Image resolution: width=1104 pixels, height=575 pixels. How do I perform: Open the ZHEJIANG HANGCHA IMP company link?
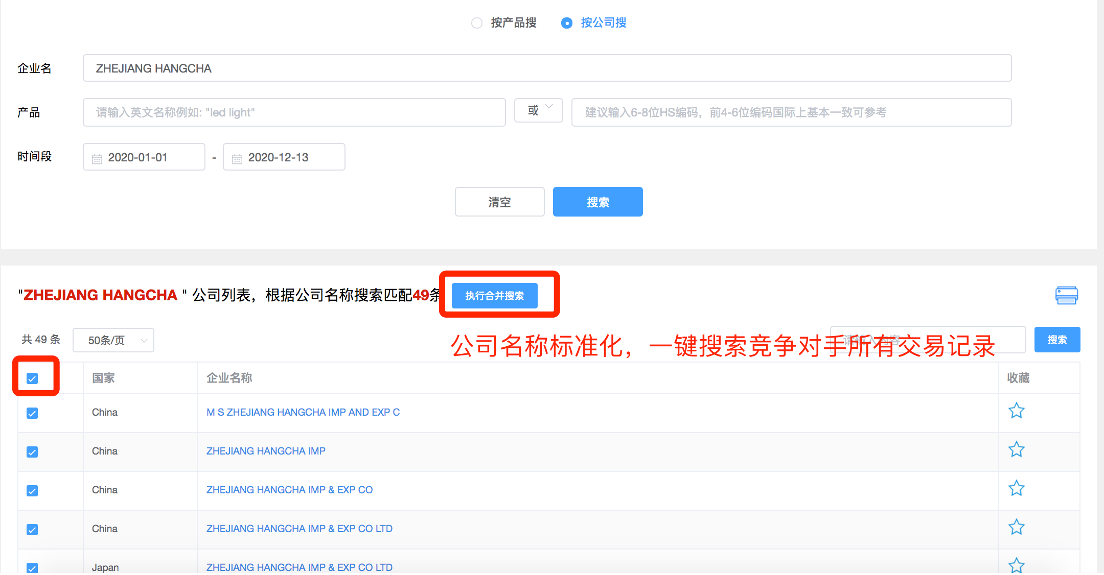tap(265, 451)
